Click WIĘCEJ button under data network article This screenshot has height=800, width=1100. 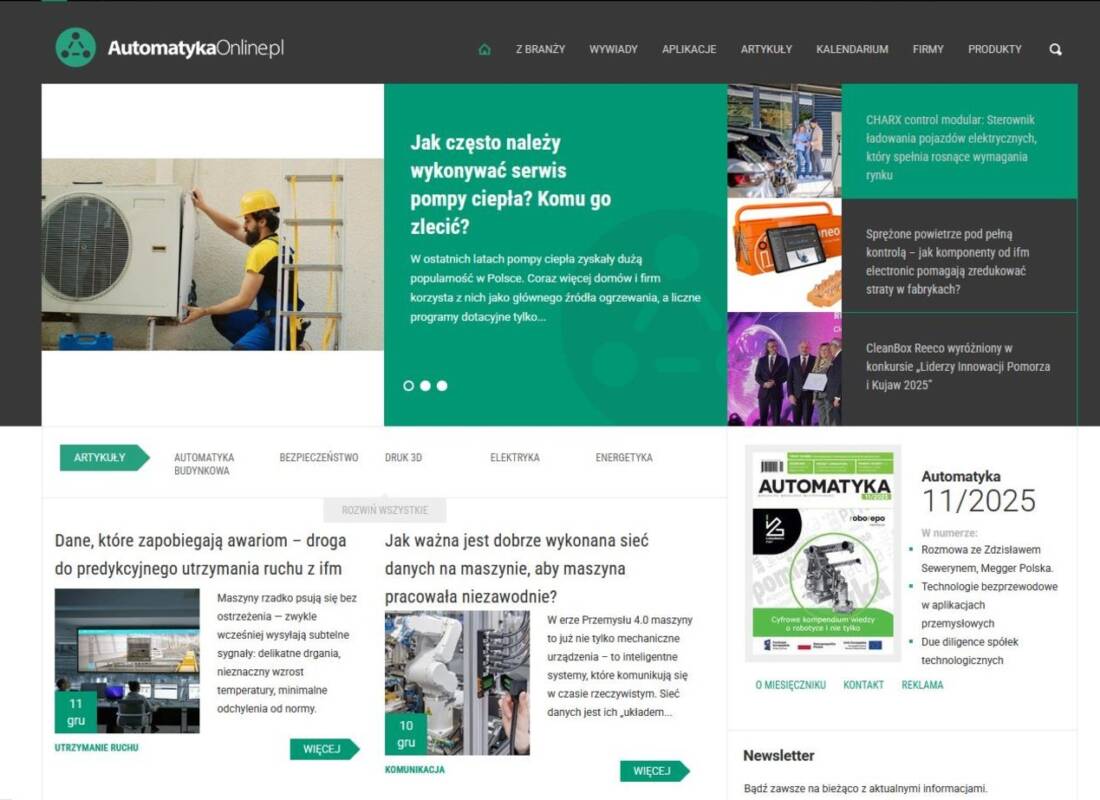[x=655, y=771]
